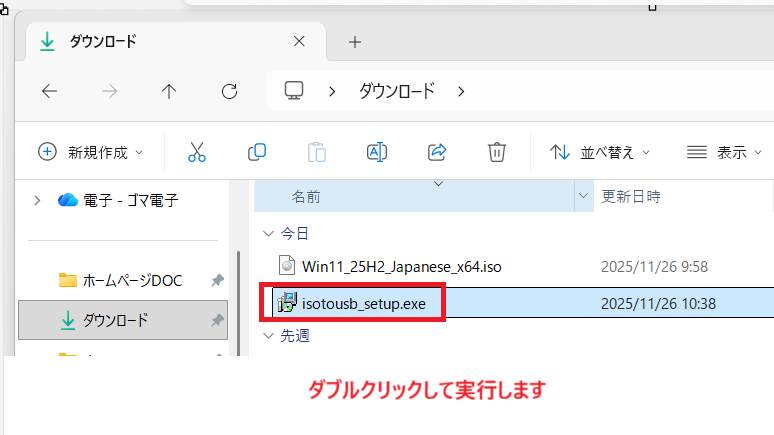
Task: Select the isotousb_setup.exe file
Action: coord(370,302)
